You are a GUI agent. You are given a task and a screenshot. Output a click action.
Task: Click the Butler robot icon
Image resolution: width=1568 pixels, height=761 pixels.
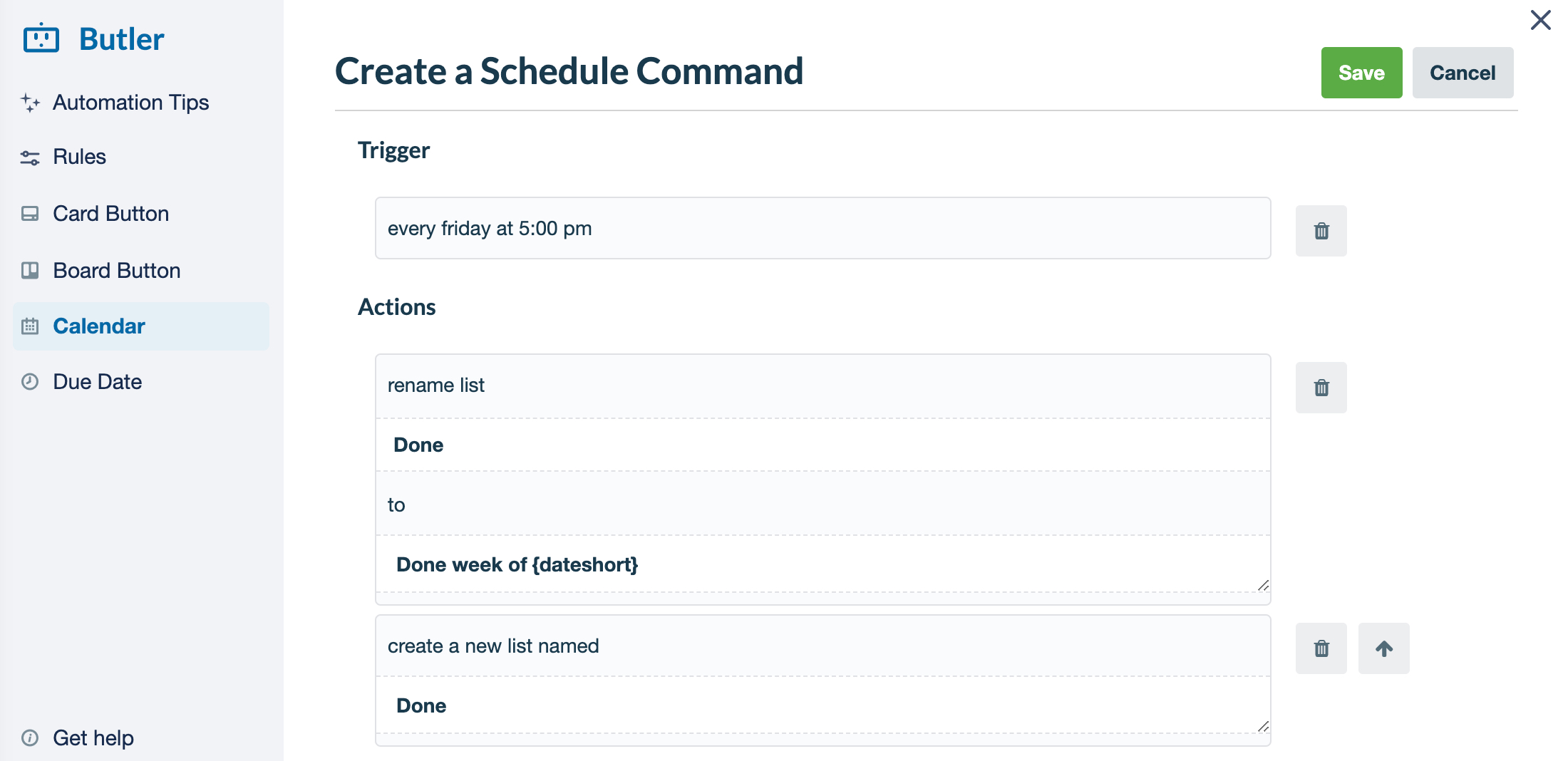[x=41, y=38]
